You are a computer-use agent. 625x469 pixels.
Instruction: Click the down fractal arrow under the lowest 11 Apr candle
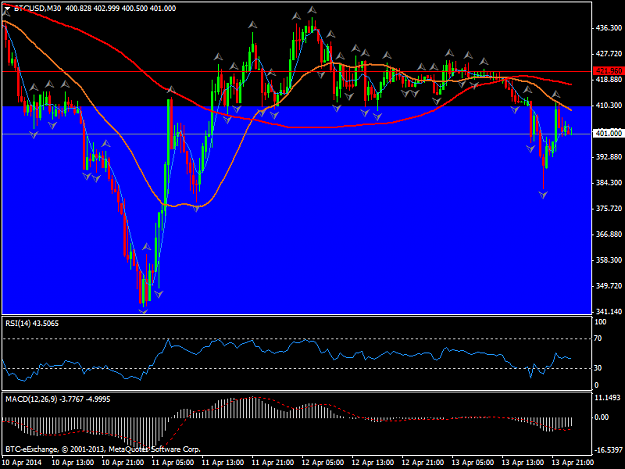[x=143, y=311]
